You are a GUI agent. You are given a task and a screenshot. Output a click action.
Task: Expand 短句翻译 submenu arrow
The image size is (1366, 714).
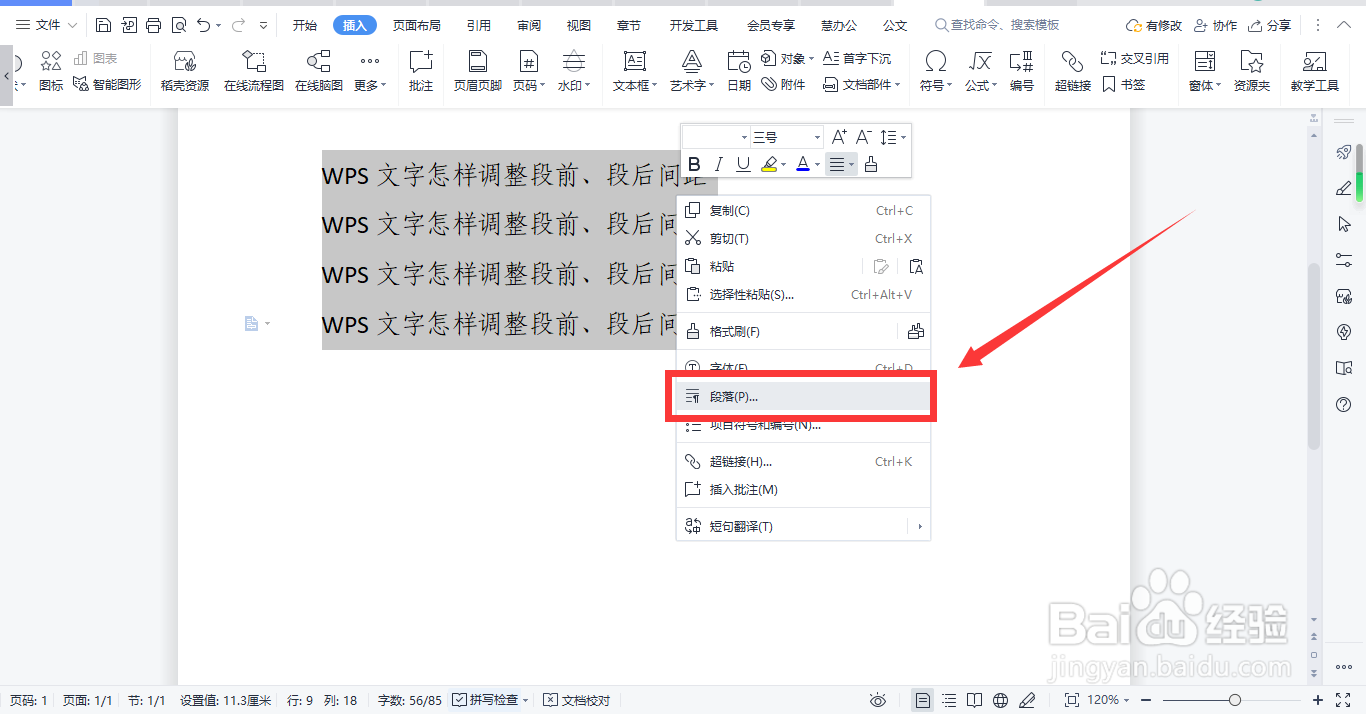919,526
